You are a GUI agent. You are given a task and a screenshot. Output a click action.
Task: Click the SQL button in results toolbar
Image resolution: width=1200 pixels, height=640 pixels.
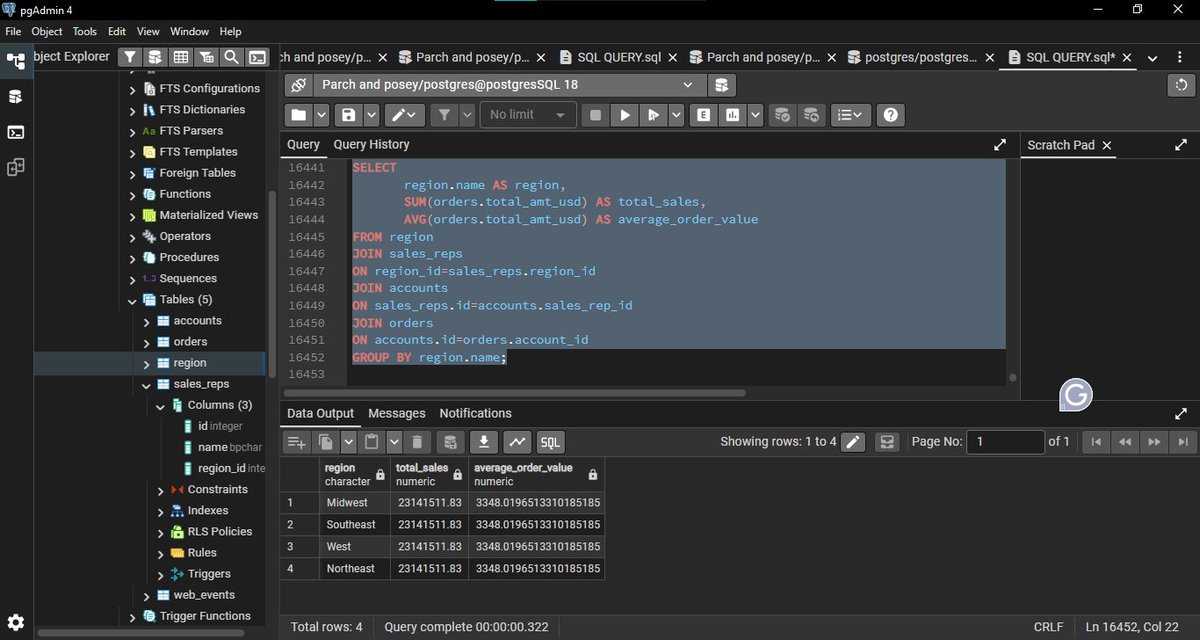point(550,441)
